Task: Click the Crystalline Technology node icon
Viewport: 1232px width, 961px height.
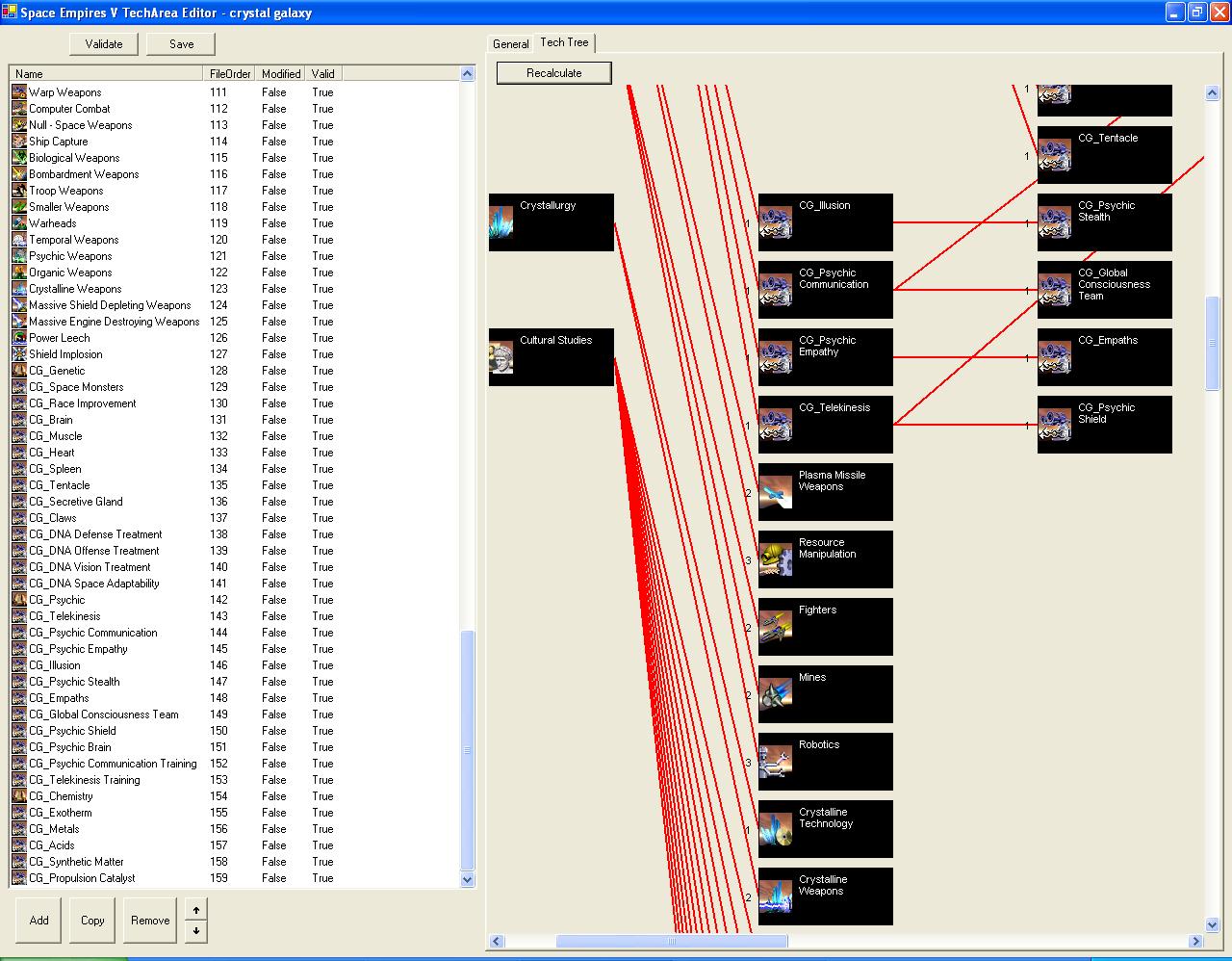Action: point(775,829)
